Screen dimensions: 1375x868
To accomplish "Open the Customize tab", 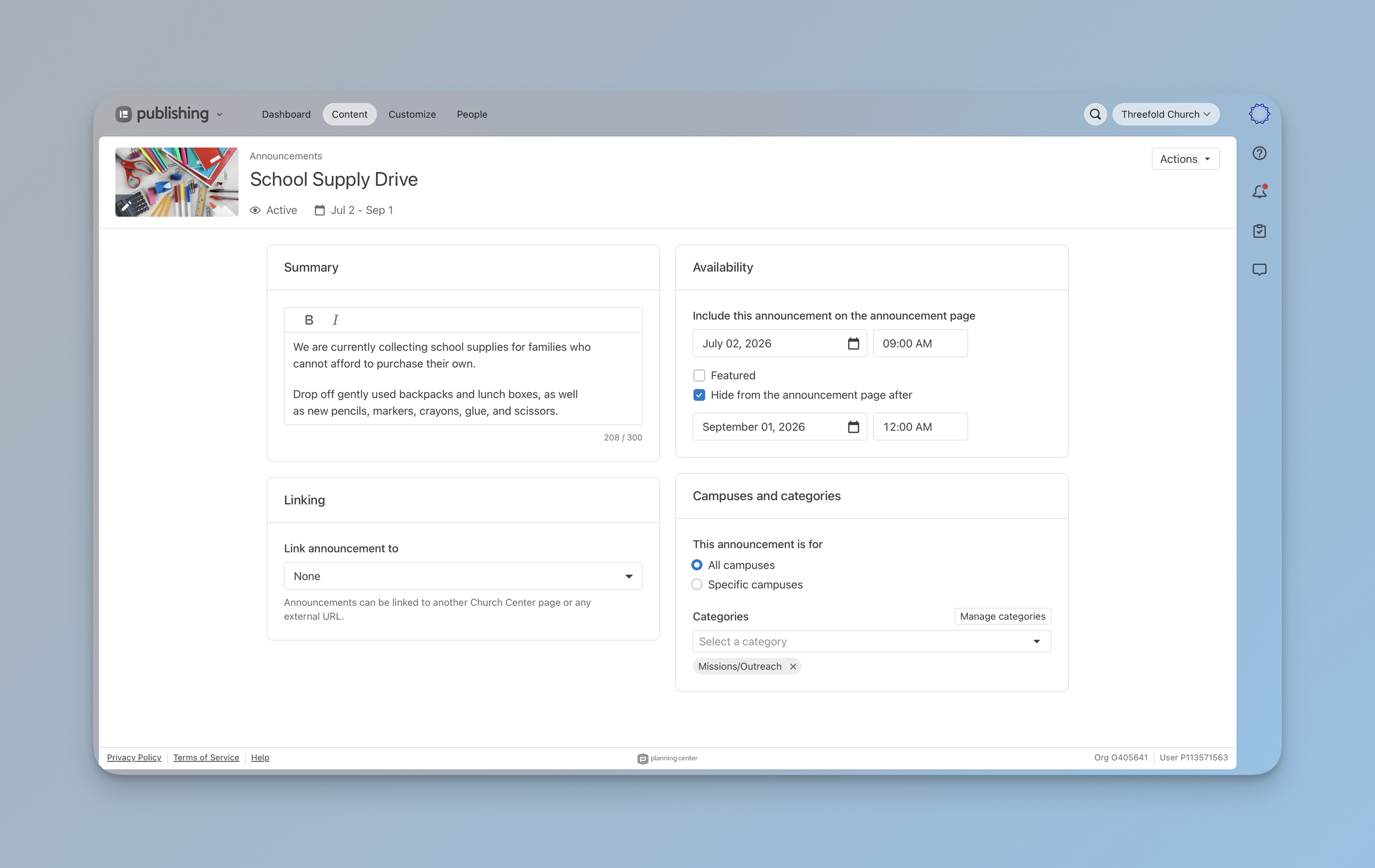I will point(412,114).
